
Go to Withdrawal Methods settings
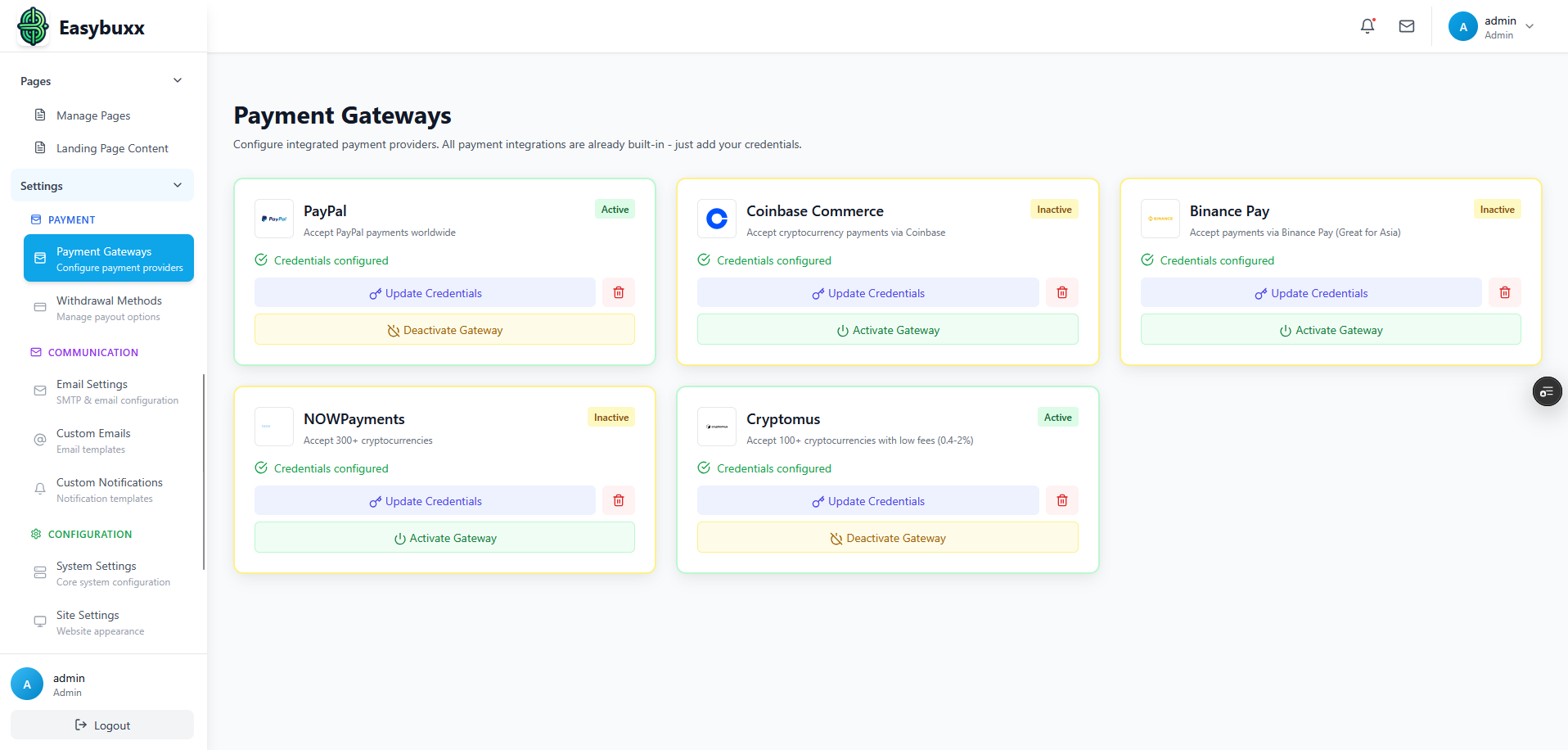(108, 308)
